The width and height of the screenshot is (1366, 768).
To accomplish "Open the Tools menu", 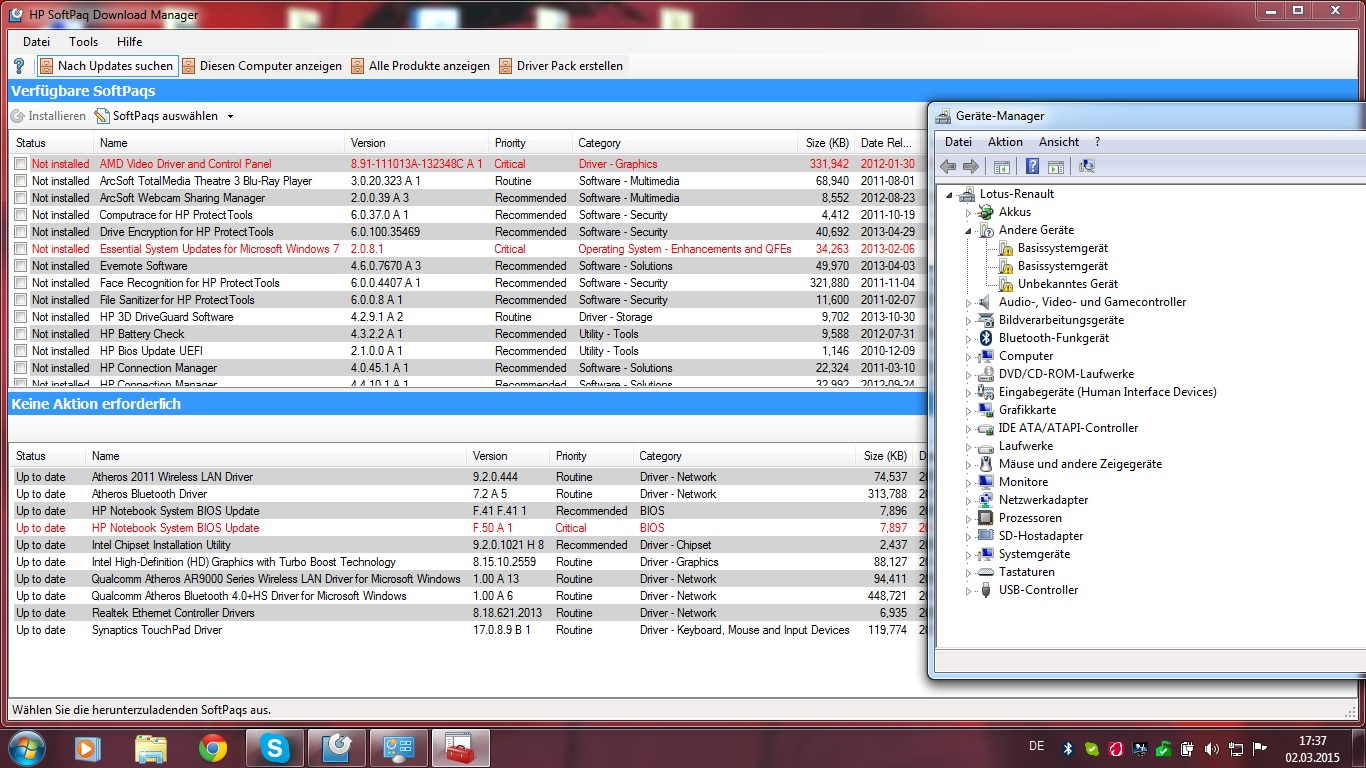I will [x=84, y=42].
